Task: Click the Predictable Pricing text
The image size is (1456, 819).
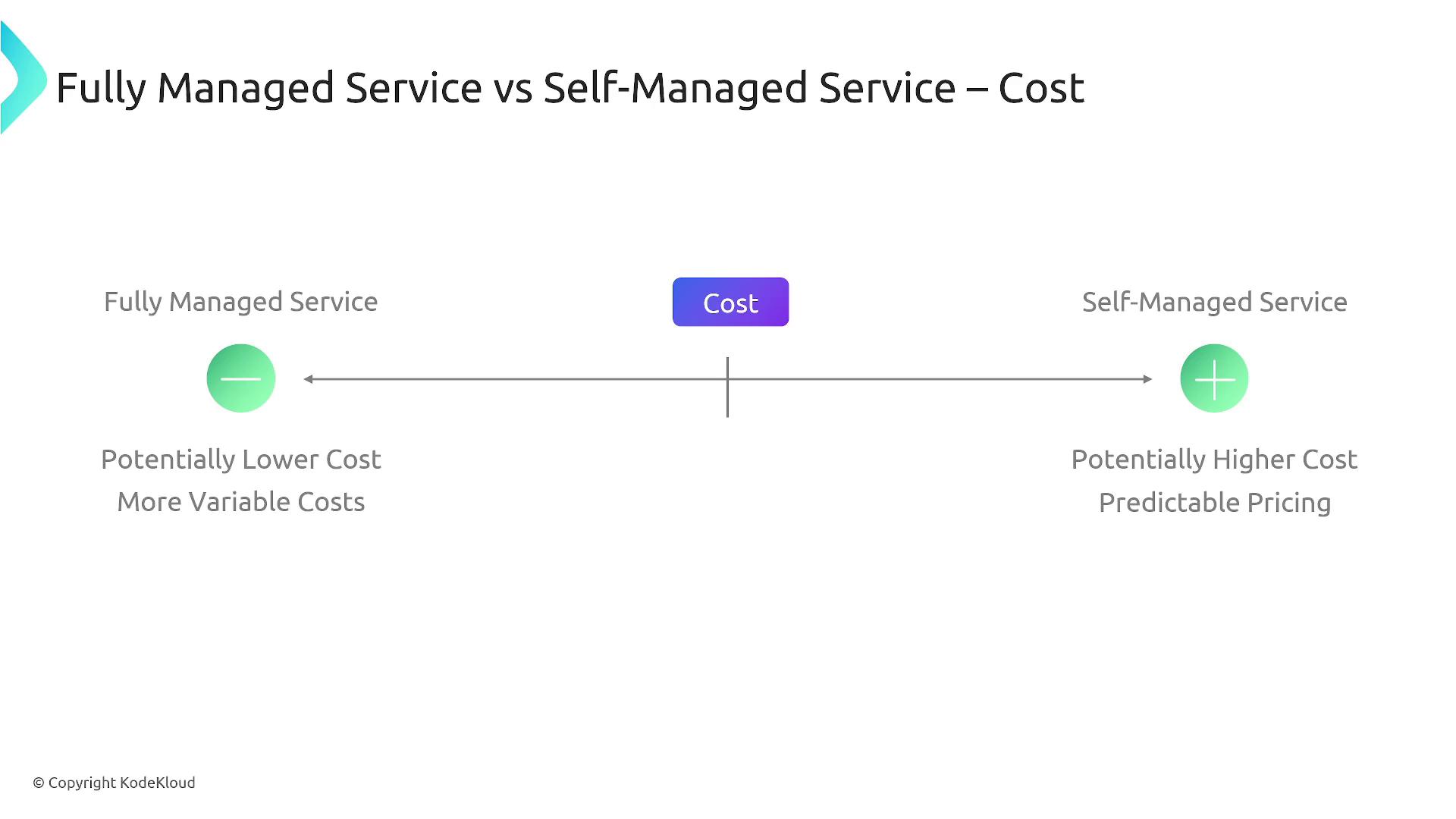Action: [x=1214, y=503]
